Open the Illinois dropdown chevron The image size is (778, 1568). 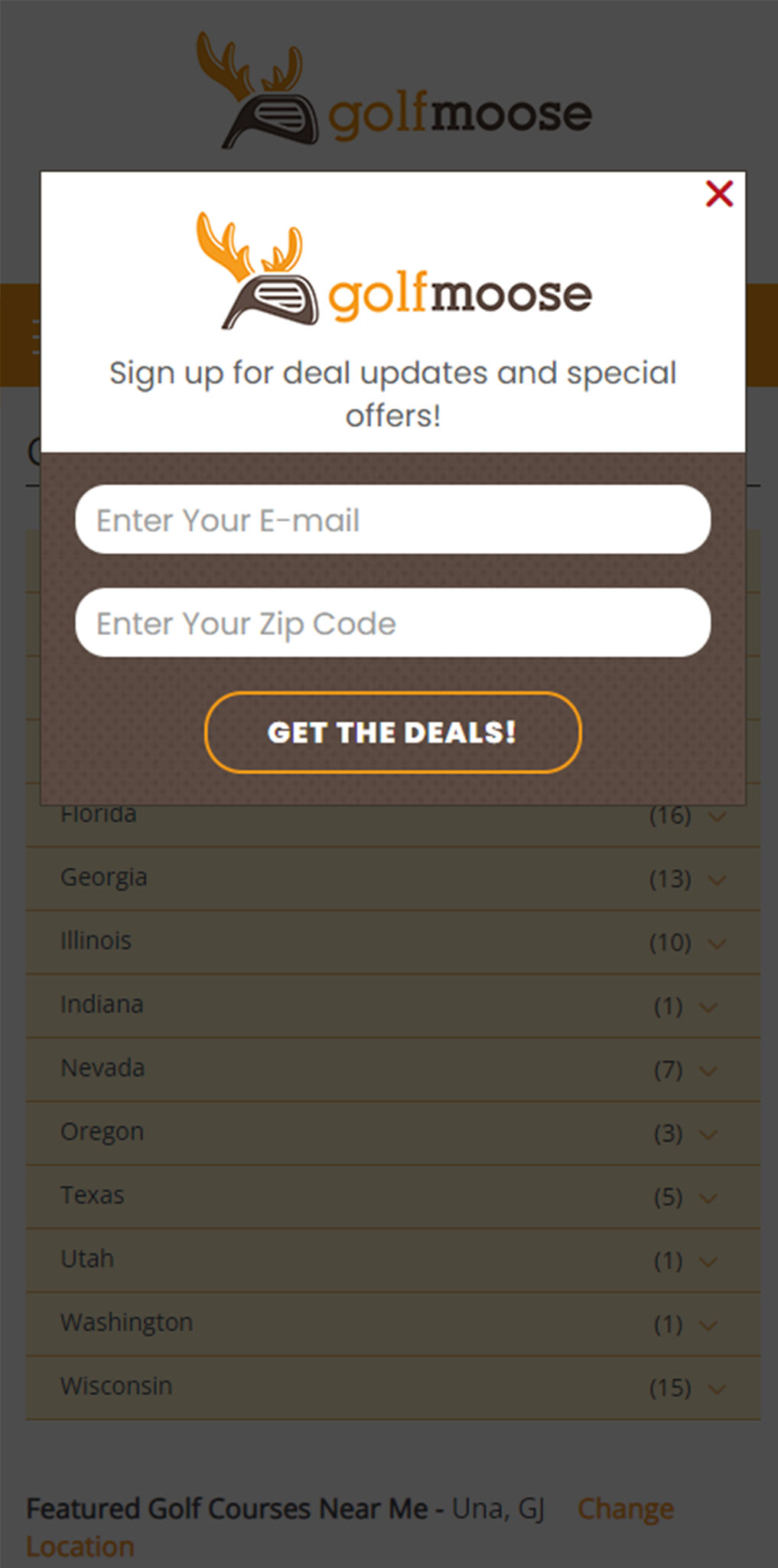(x=717, y=943)
